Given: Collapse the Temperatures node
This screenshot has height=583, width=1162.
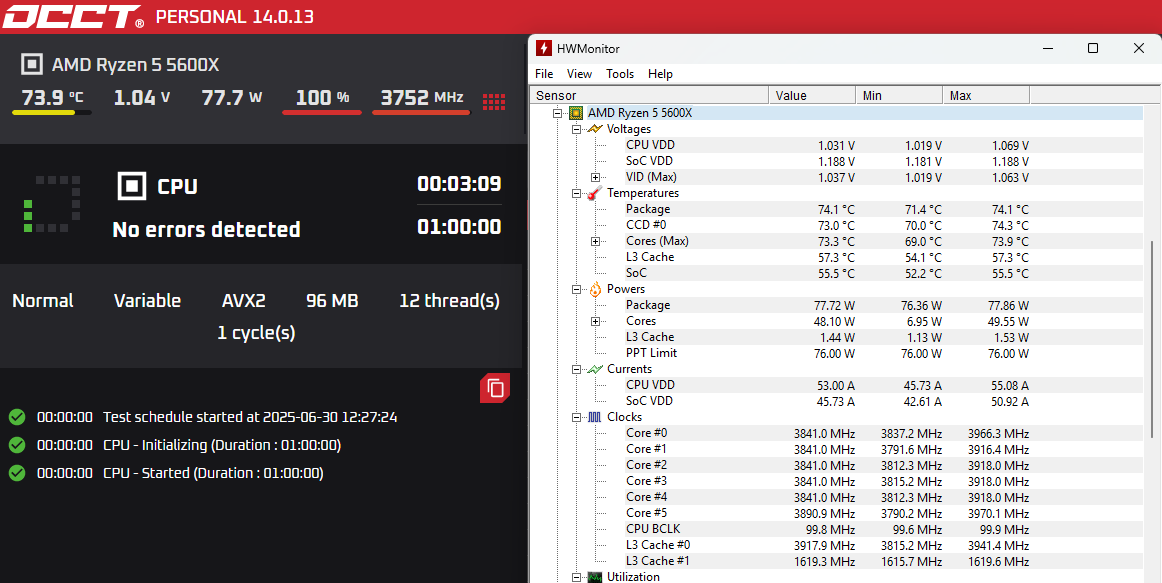Looking at the screenshot, I should click(x=576, y=193).
